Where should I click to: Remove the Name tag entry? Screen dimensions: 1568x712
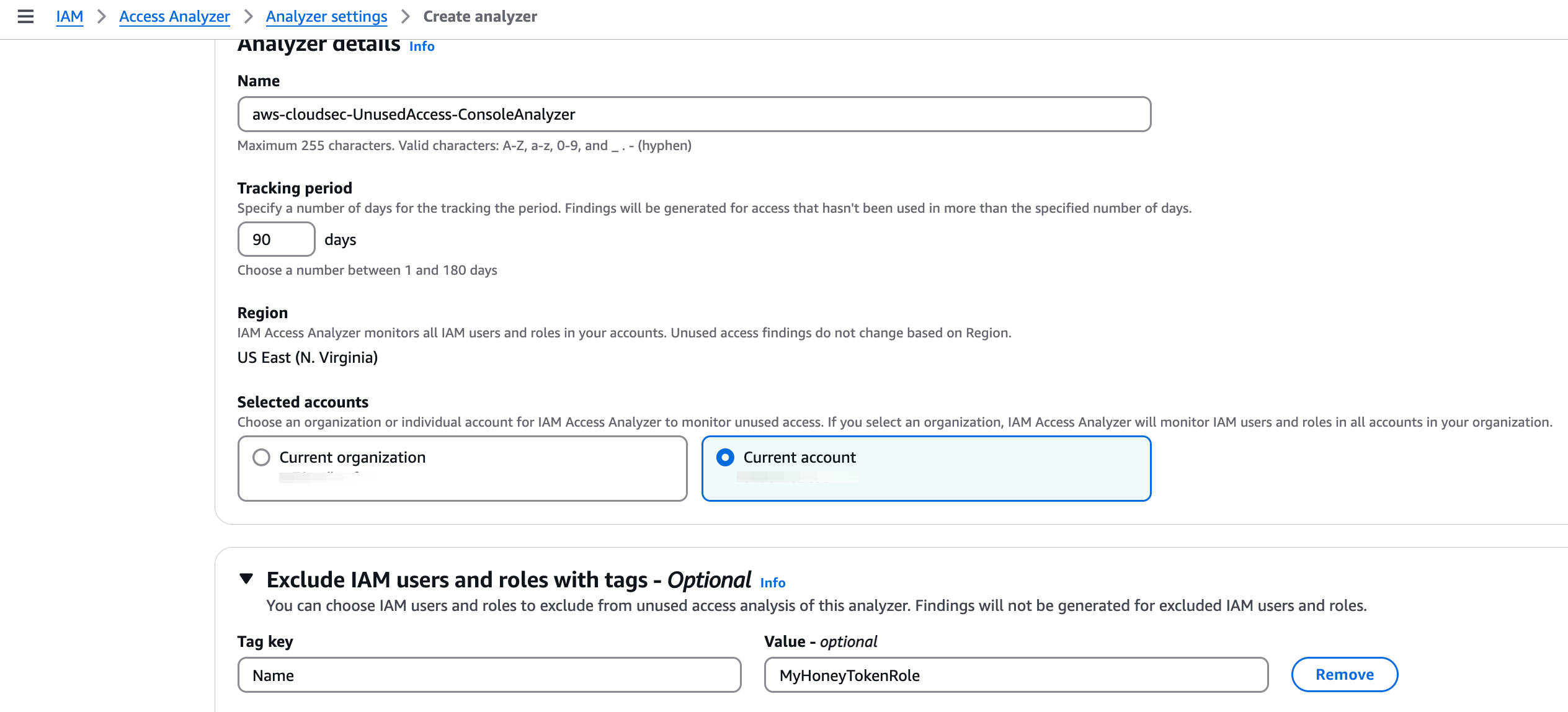(x=1345, y=674)
